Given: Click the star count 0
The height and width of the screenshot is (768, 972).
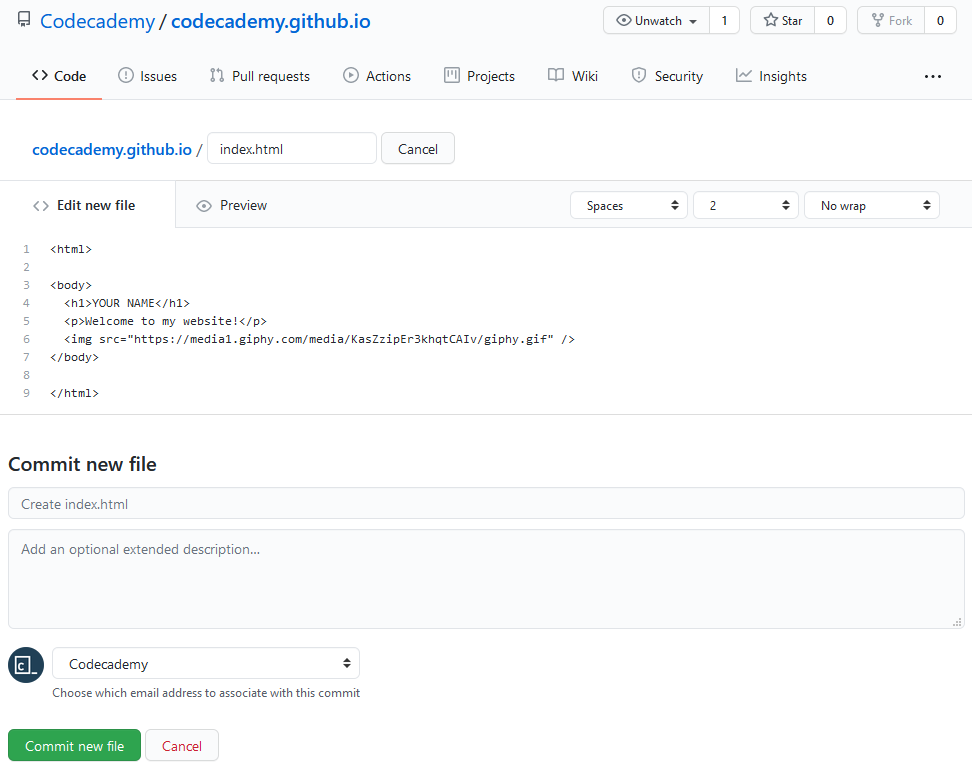Looking at the screenshot, I should 830,20.
